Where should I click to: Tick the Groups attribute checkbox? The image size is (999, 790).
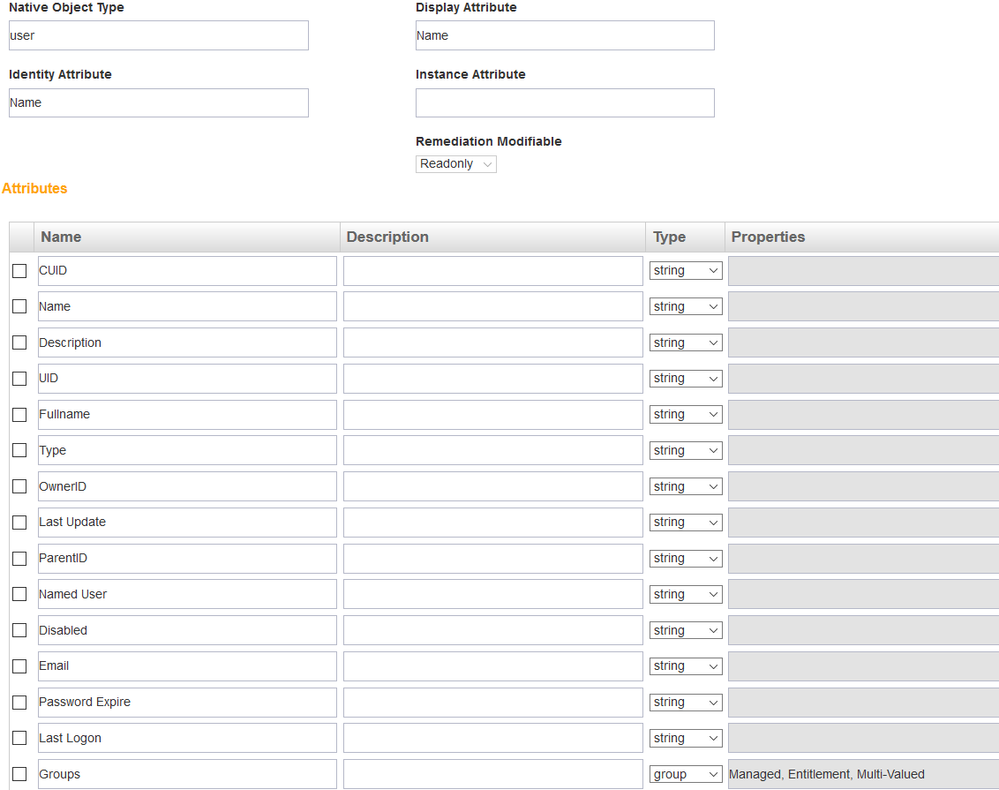[19, 774]
